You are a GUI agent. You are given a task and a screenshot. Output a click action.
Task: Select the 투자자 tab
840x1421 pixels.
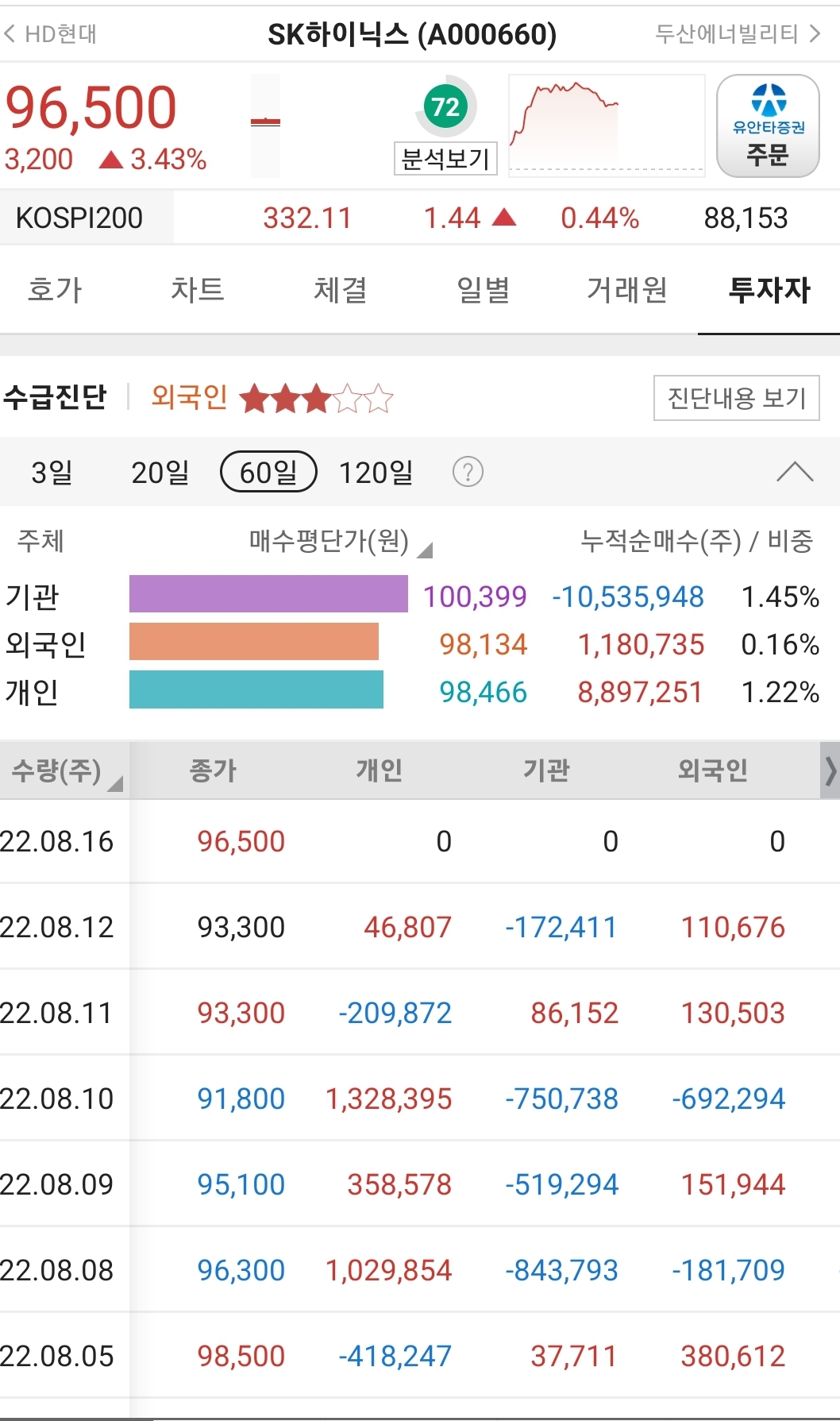(769, 290)
